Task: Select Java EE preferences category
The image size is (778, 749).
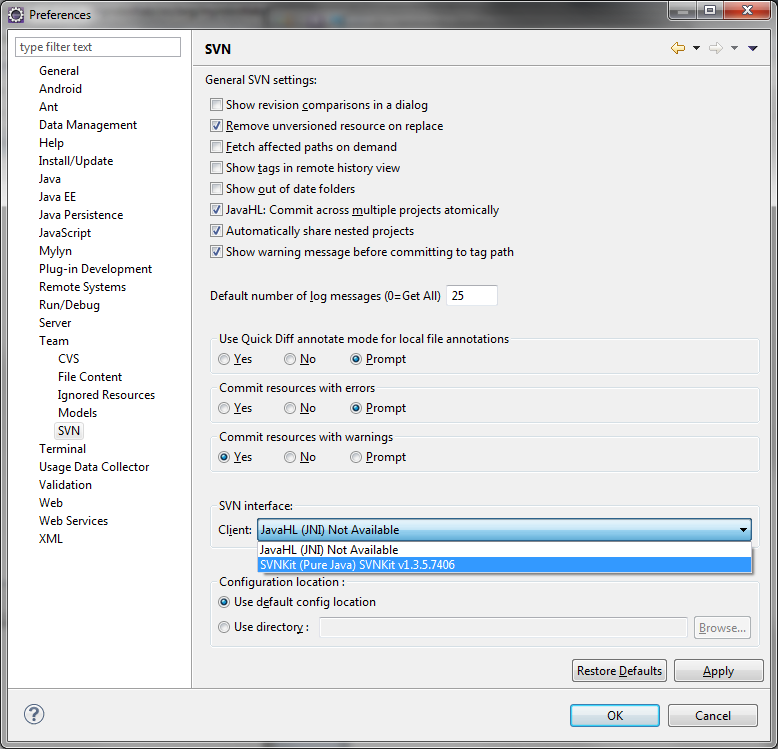Action: 57,197
